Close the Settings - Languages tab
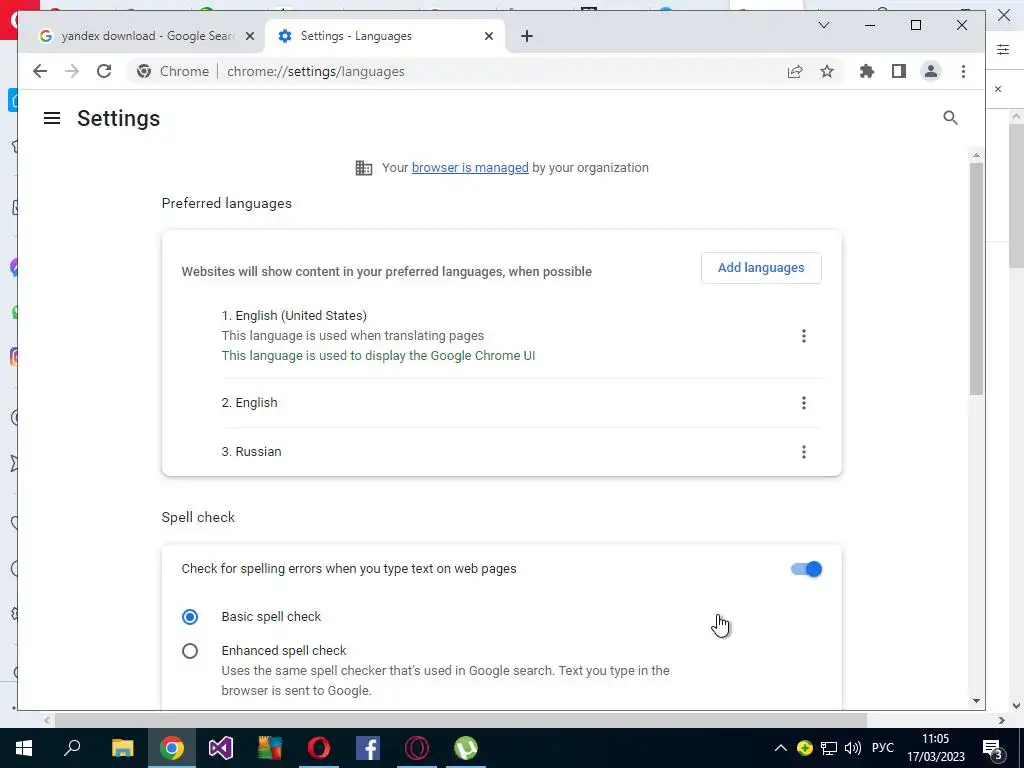This screenshot has width=1024, height=768. [x=488, y=36]
